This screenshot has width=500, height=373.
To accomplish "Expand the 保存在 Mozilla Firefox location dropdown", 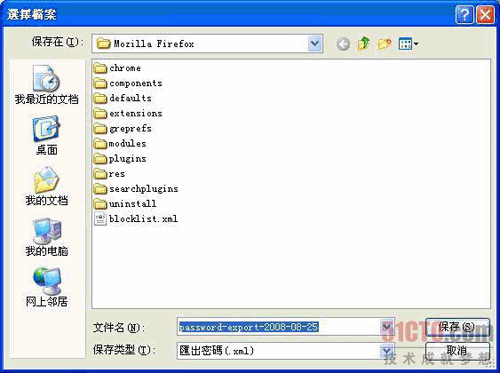I will tap(315, 43).
